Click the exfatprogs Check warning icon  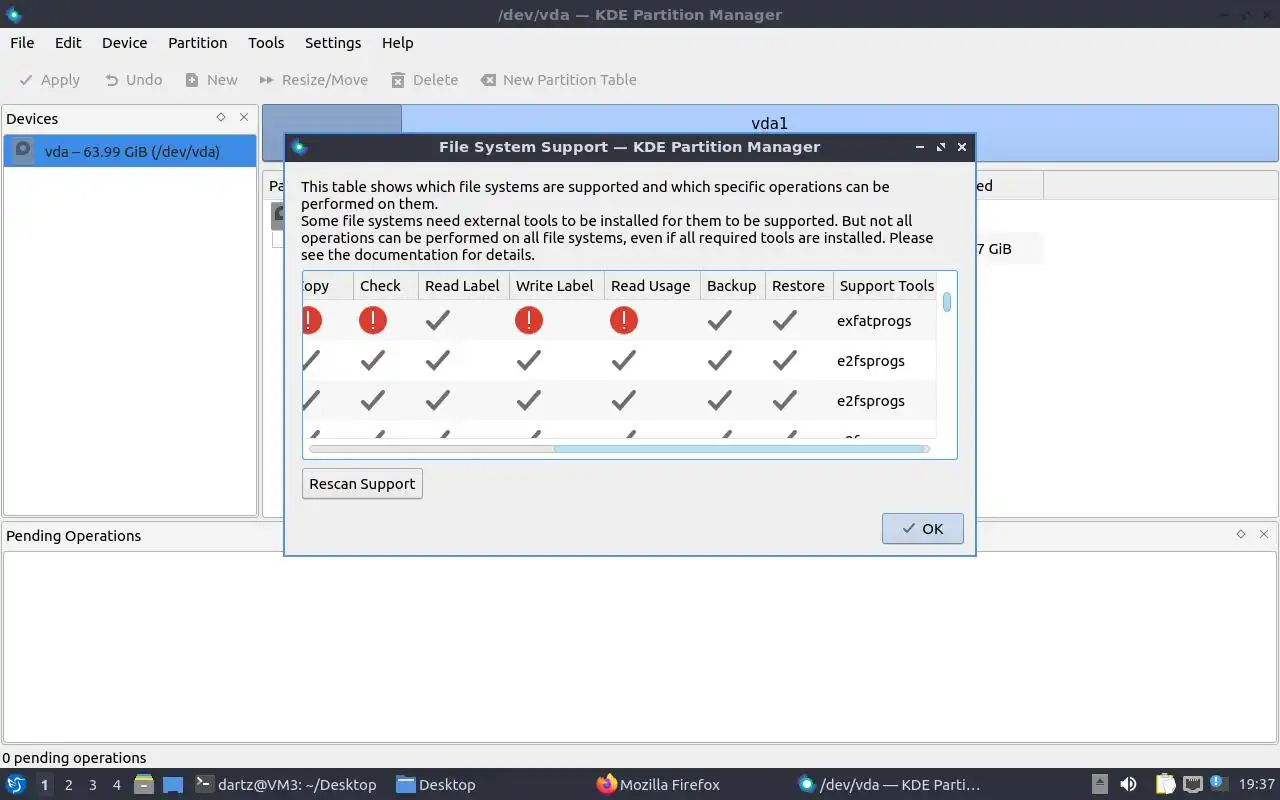tap(373, 320)
